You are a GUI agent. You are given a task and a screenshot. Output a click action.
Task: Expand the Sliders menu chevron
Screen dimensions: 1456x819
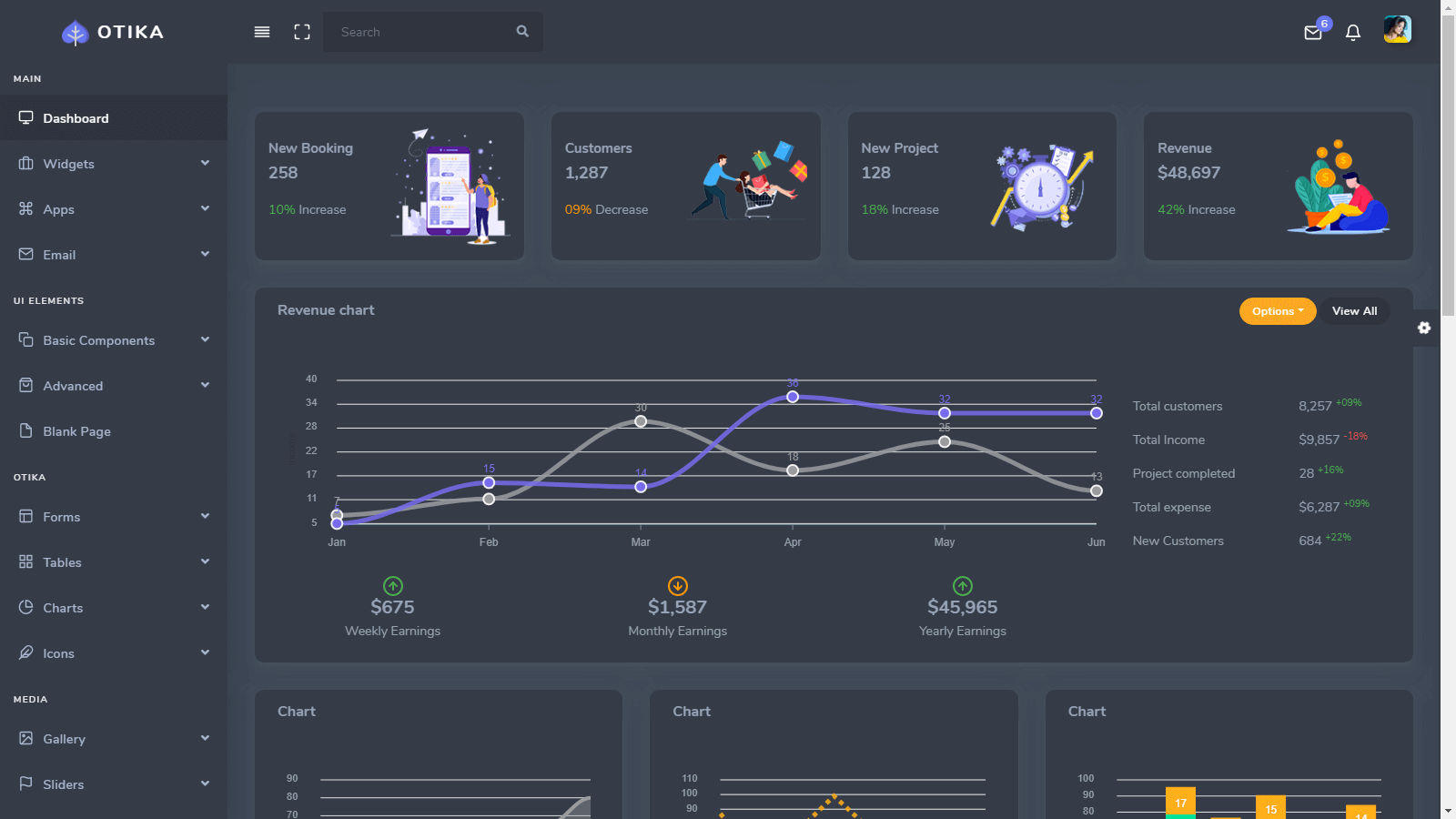click(x=205, y=784)
